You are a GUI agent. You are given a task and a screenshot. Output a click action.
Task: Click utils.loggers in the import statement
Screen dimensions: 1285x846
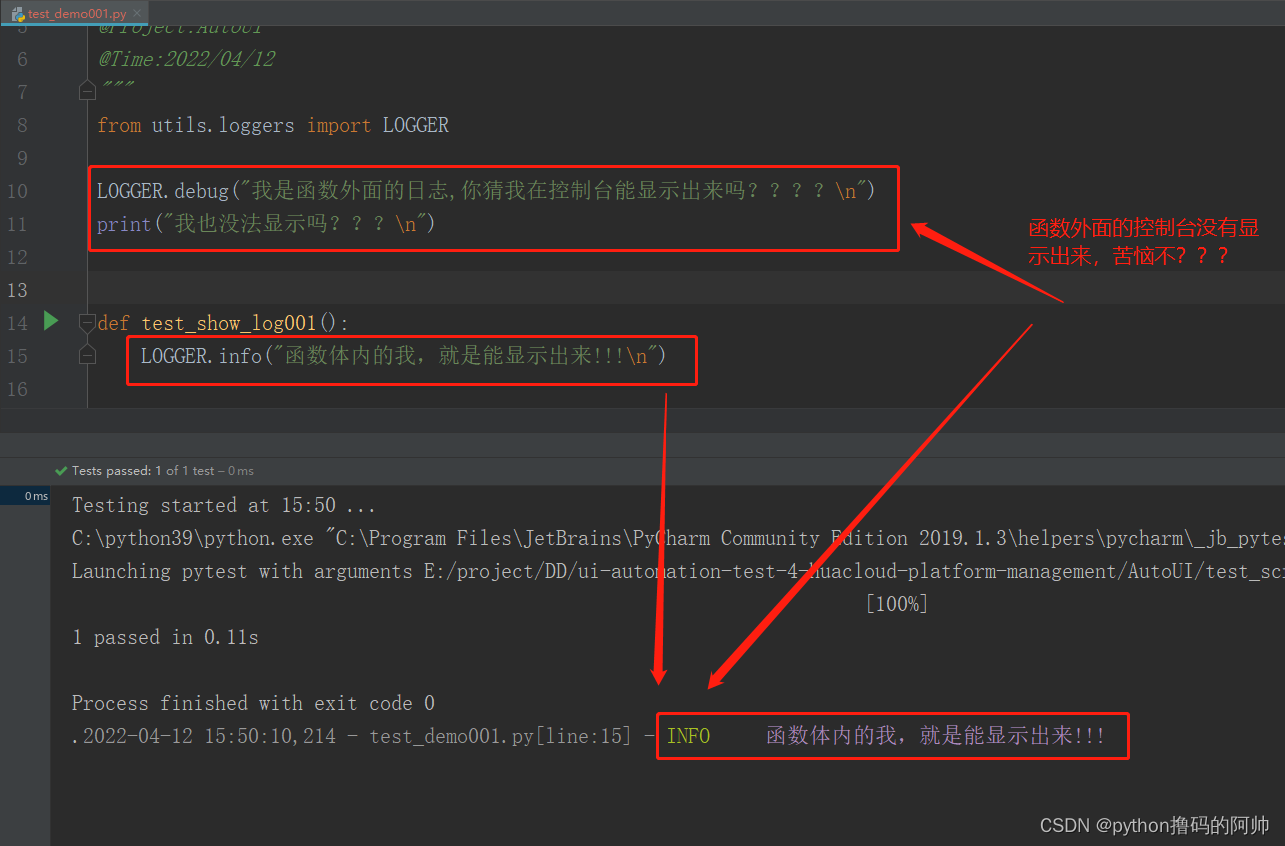[223, 125]
